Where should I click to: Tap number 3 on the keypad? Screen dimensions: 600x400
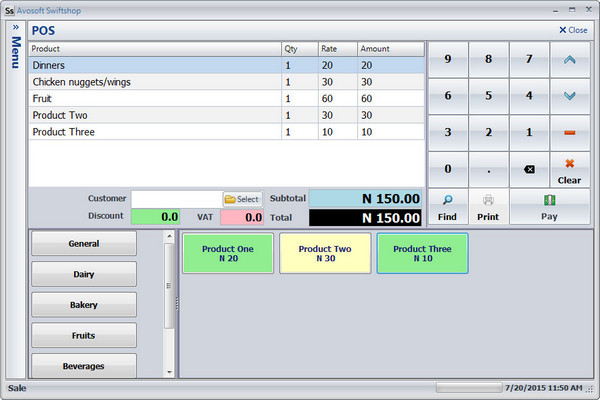tap(448, 133)
